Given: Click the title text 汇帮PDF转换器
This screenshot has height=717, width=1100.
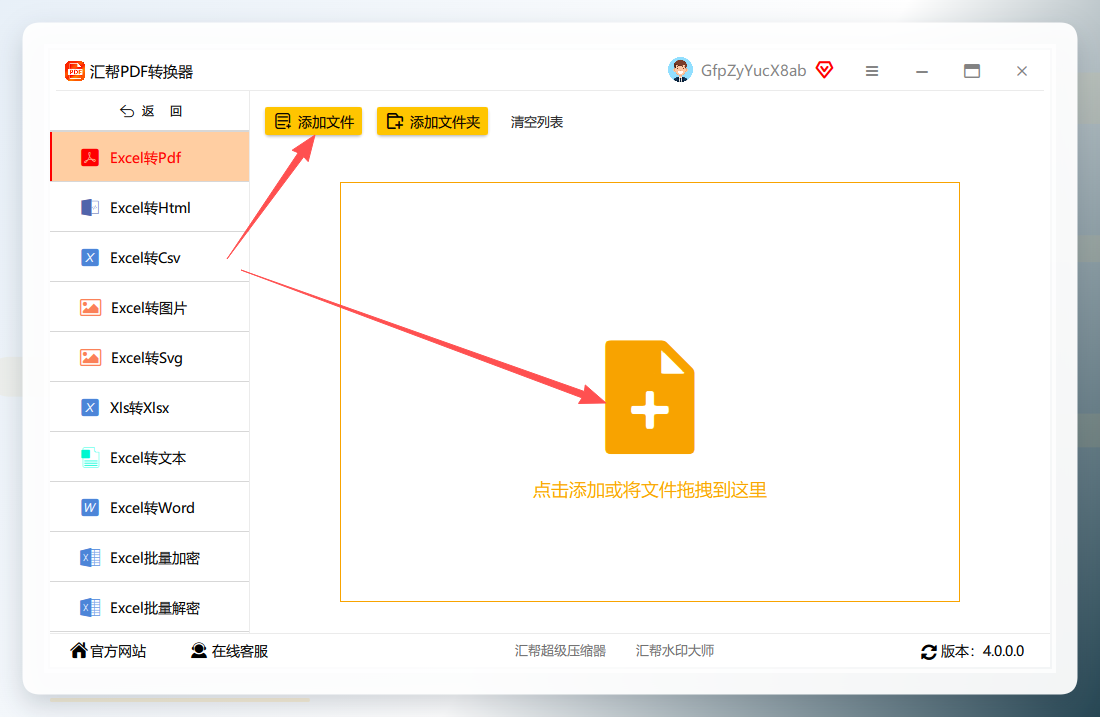Looking at the screenshot, I should click(x=141, y=72).
